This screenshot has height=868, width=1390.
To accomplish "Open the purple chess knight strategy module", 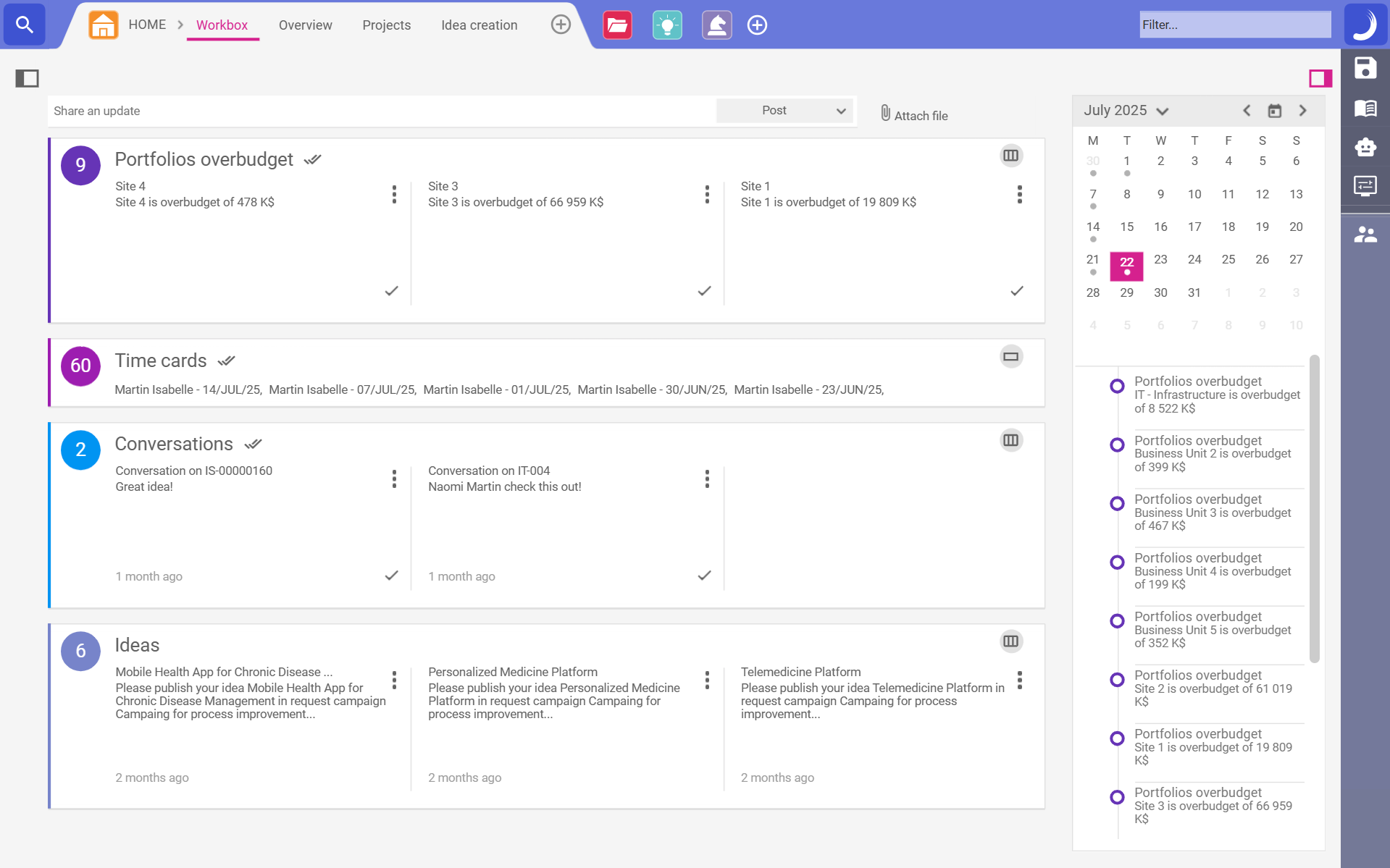I will point(716,25).
